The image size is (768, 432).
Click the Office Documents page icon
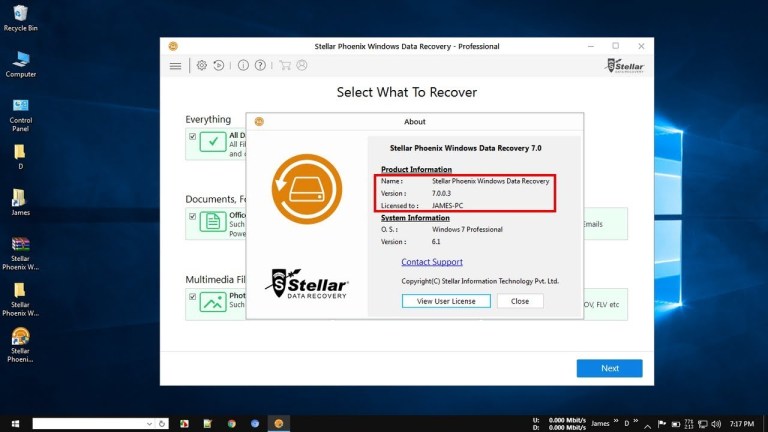[213, 222]
